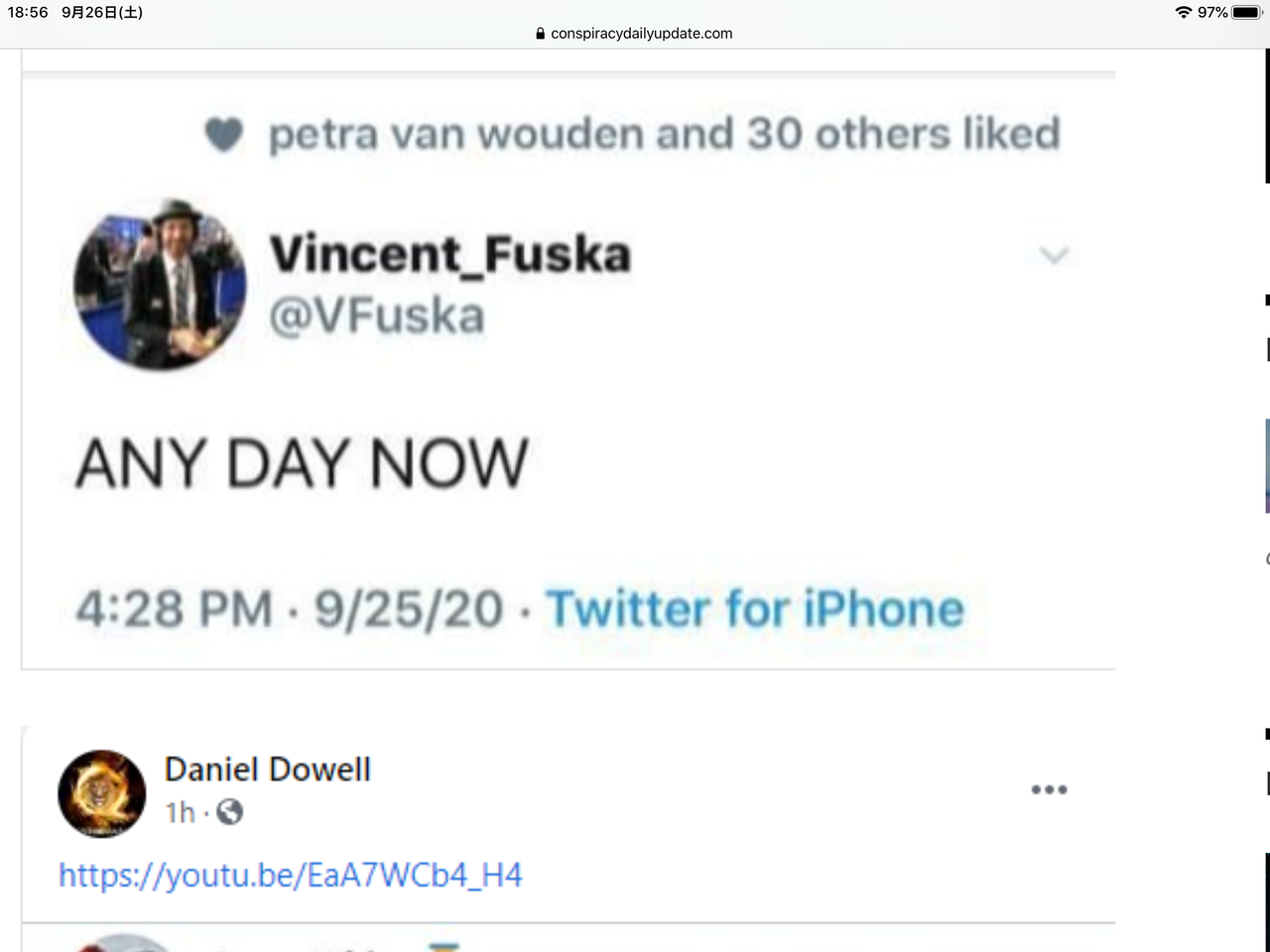This screenshot has width=1270, height=952.
Task: Open the Twitter for iPhone link
Action: click(755, 608)
